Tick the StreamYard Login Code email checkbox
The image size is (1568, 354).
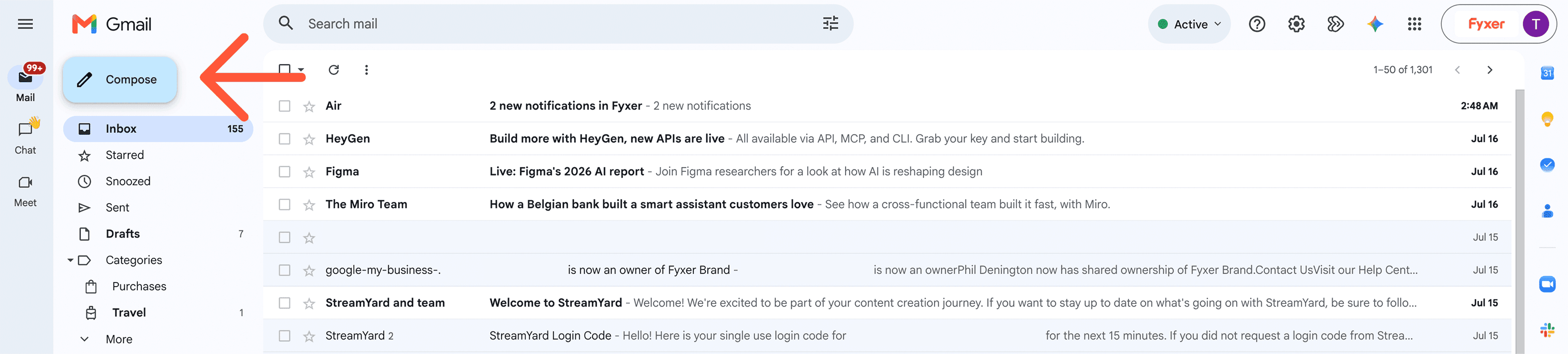(x=284, y=336)
